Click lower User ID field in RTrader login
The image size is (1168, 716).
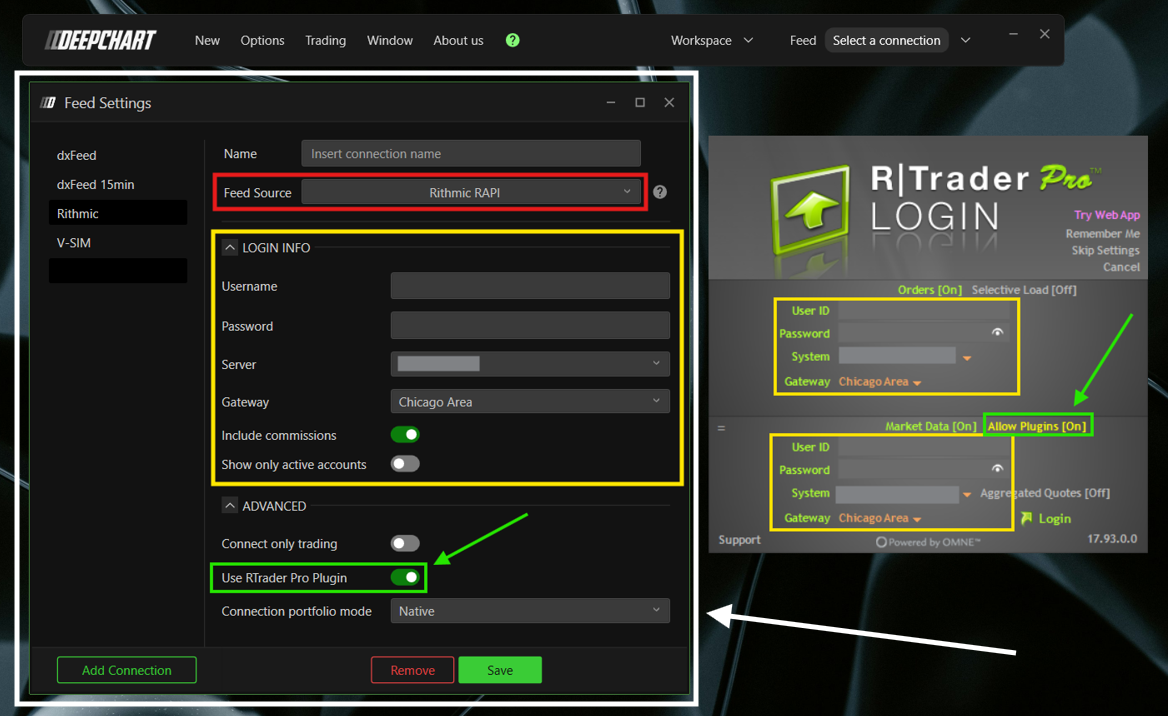coord(924,446)
